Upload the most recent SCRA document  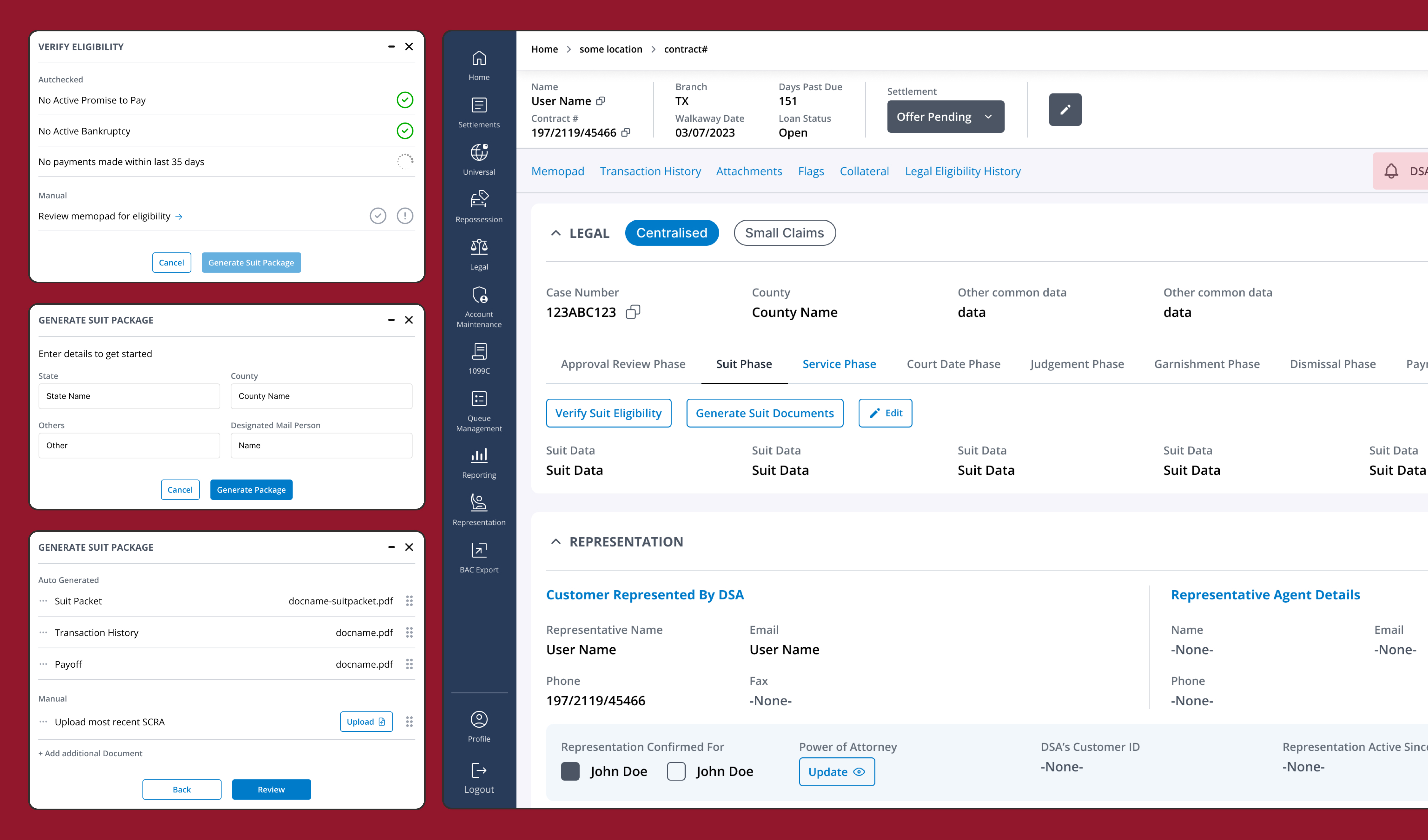(x=366, y=722)
